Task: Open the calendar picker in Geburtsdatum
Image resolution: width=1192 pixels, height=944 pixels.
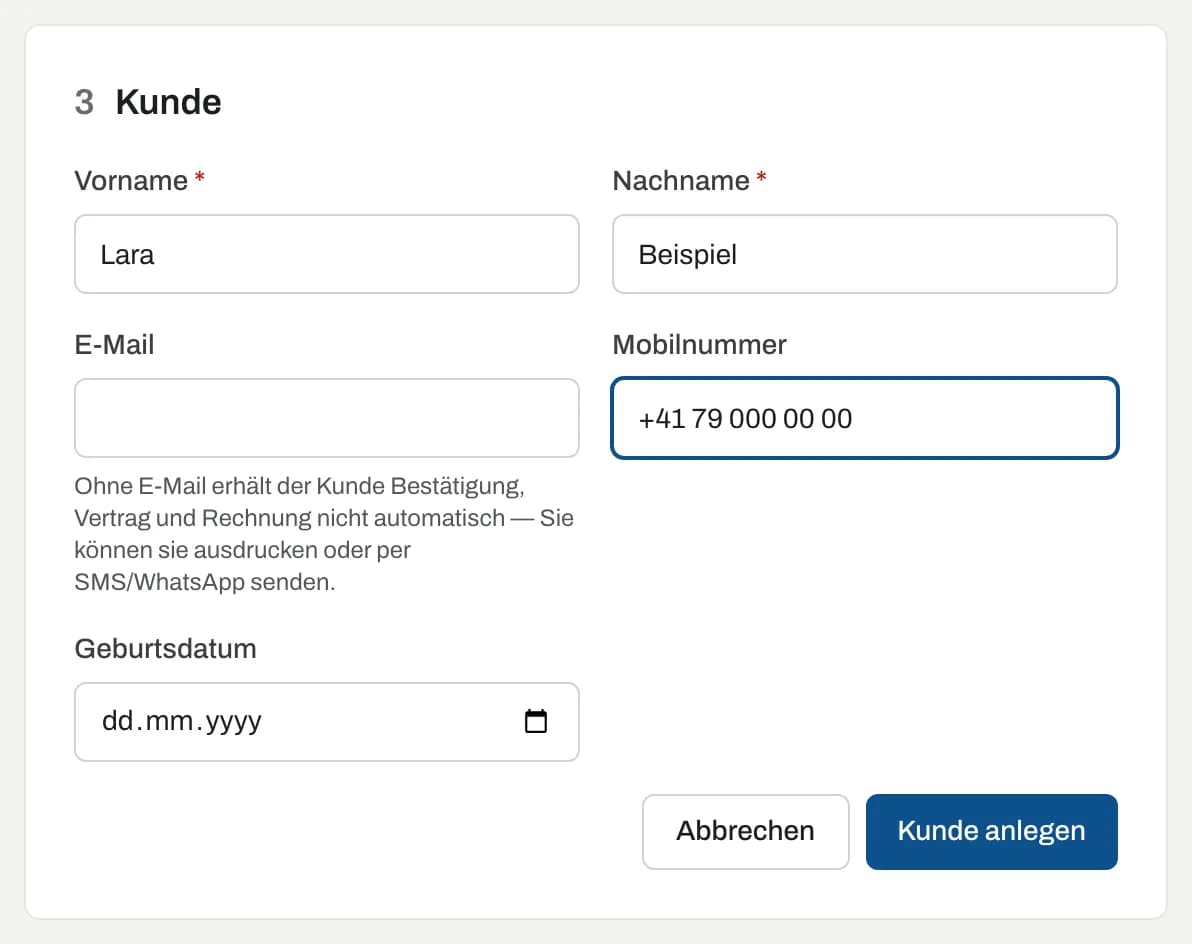Action: pos(536,721)
